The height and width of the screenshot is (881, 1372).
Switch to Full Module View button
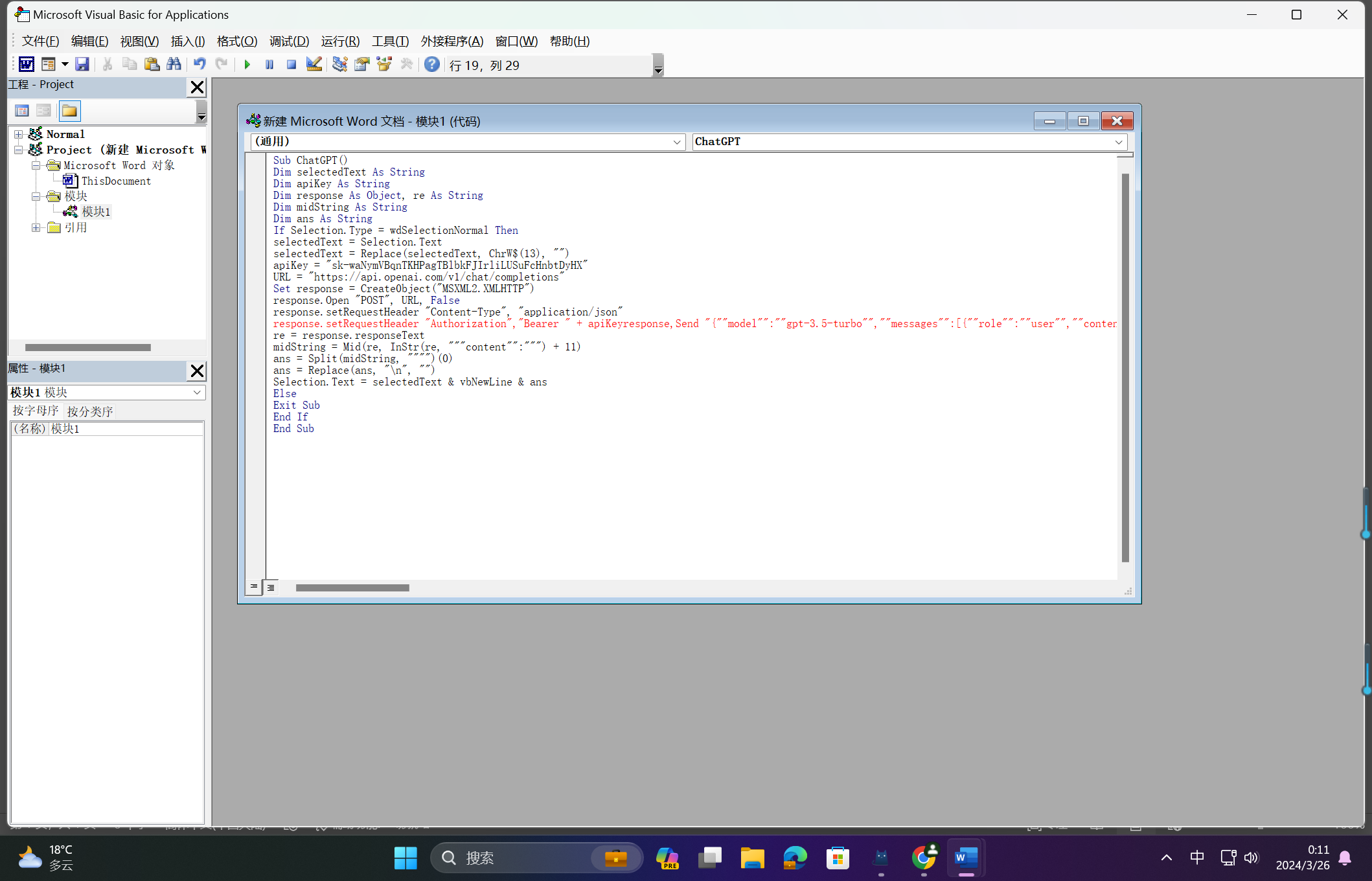coord(271,587)
